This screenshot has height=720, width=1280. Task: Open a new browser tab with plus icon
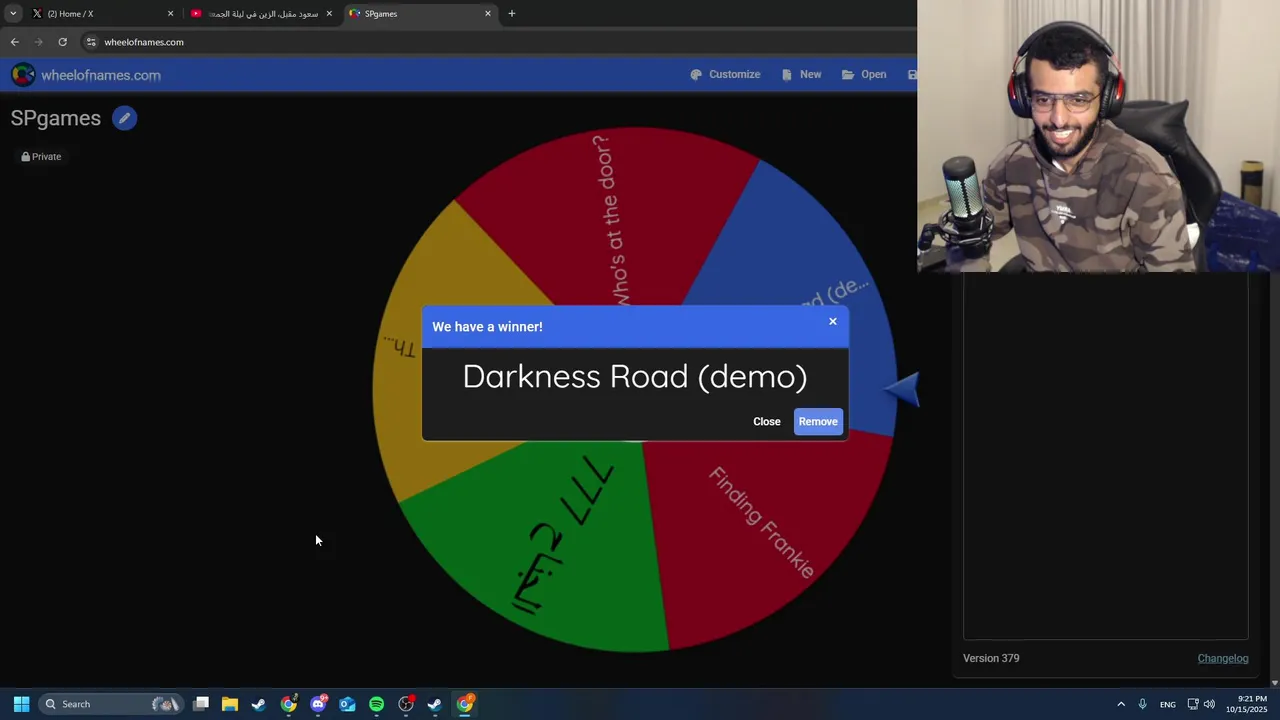pyautogui.click(x=512, y=13)
